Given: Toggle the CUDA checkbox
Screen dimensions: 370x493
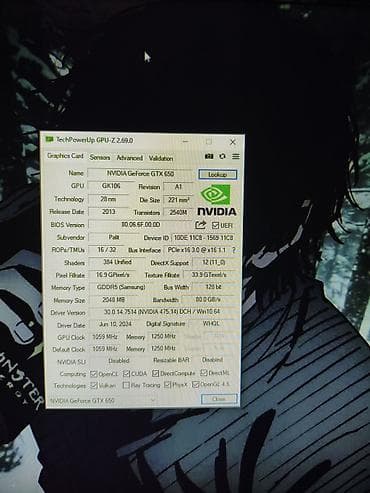Looking at the screenshot, I should [126, 373].
